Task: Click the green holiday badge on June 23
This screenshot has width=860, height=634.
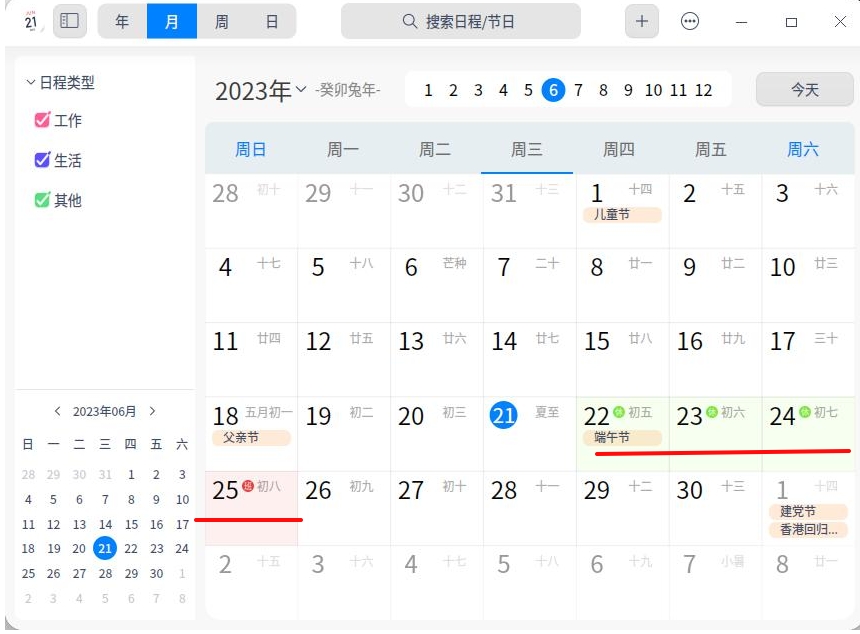Action: tap(711, 413)
